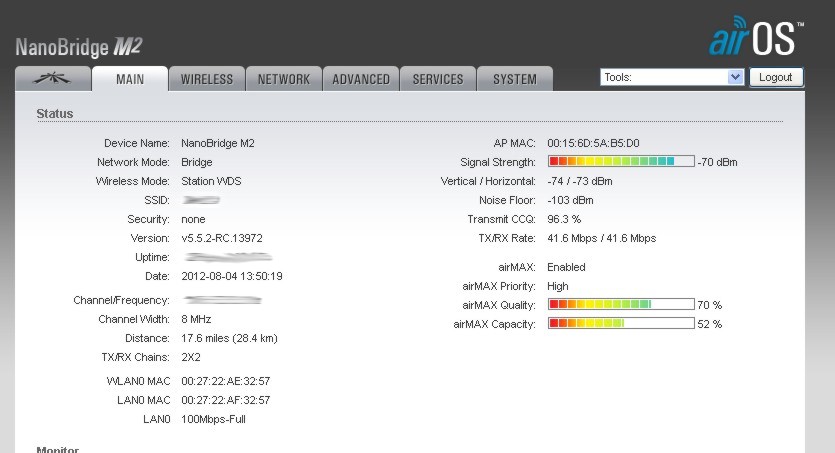
Task: Click the TX/RX Rate 41.6 Mbps value
Action: click(x=602, y=238)
